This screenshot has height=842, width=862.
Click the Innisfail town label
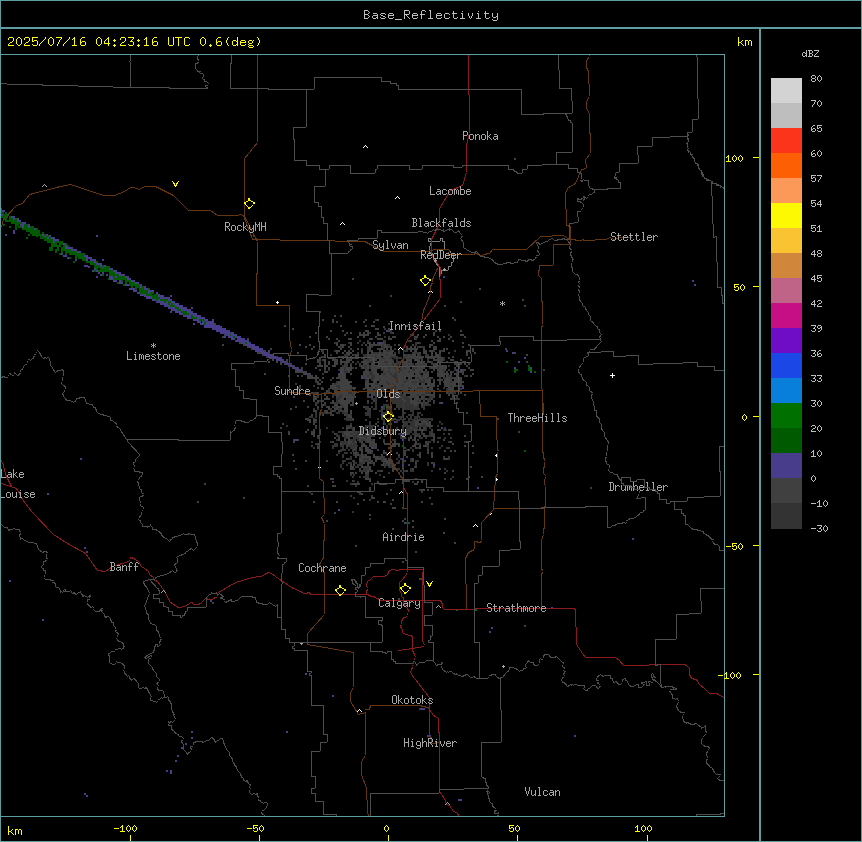click(415, 326)
